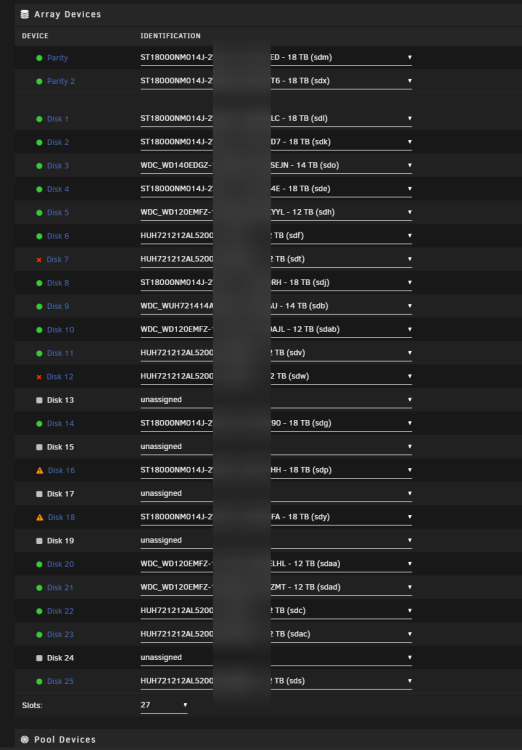Open the unassigned Disk 19 dropdown
The image size is (522, 750).
(x=276, y=541)
